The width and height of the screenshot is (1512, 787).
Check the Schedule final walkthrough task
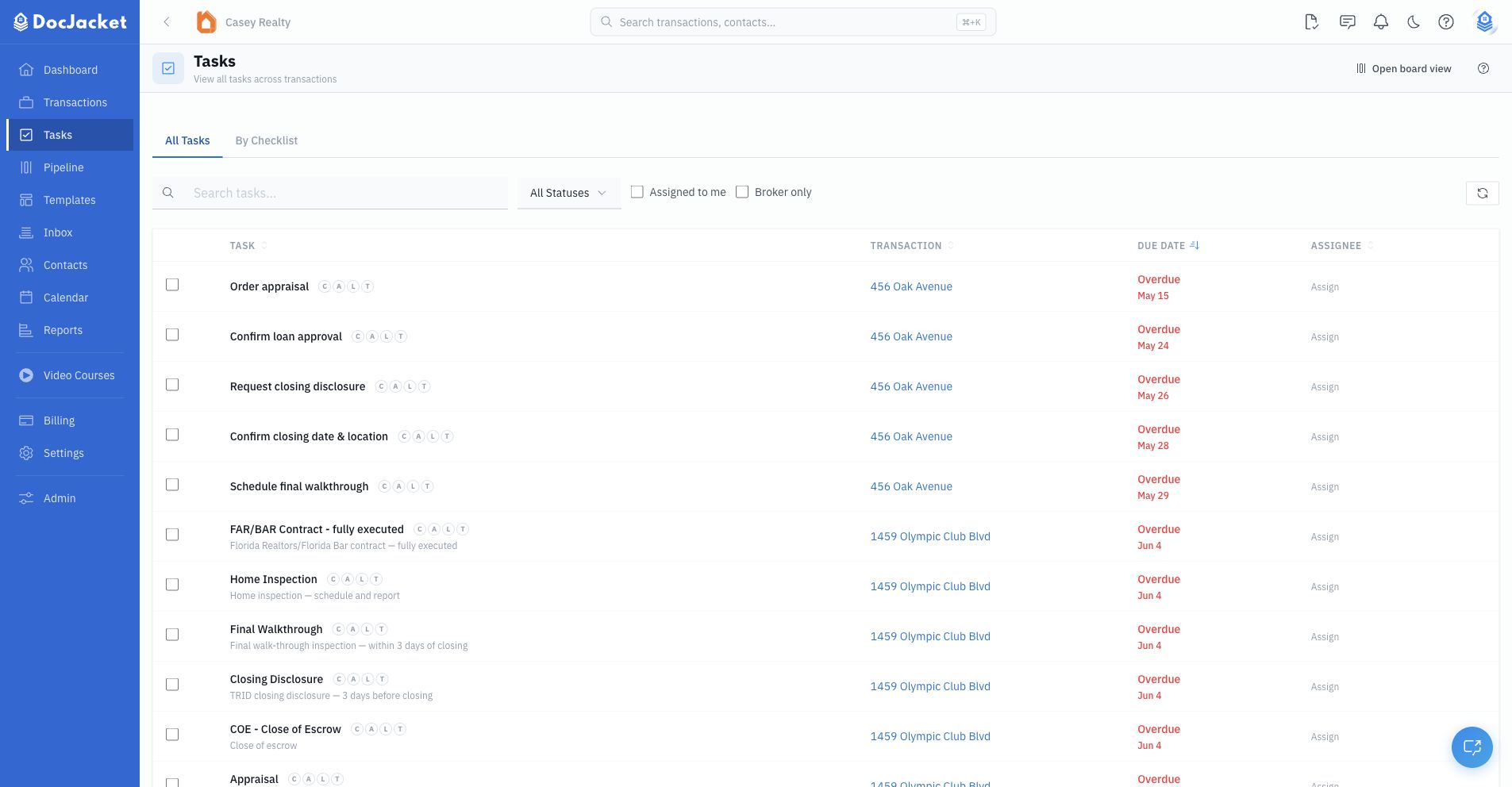[172, 485]
